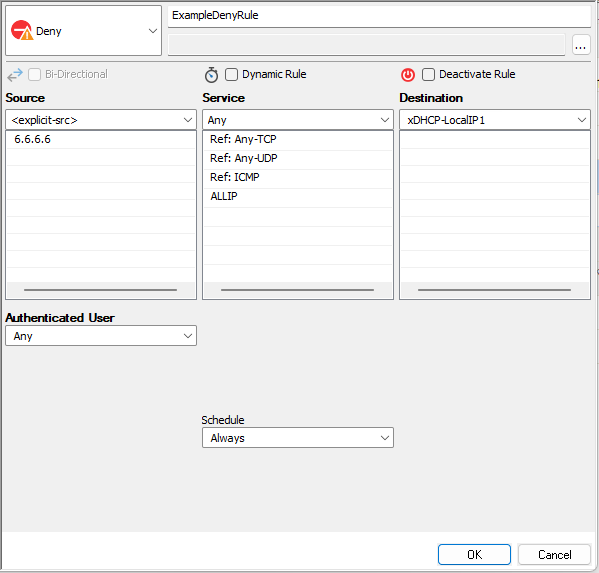Click the ExampleDenyRule name field
Screen dimensions: 599x573
(x=379, y=15)
